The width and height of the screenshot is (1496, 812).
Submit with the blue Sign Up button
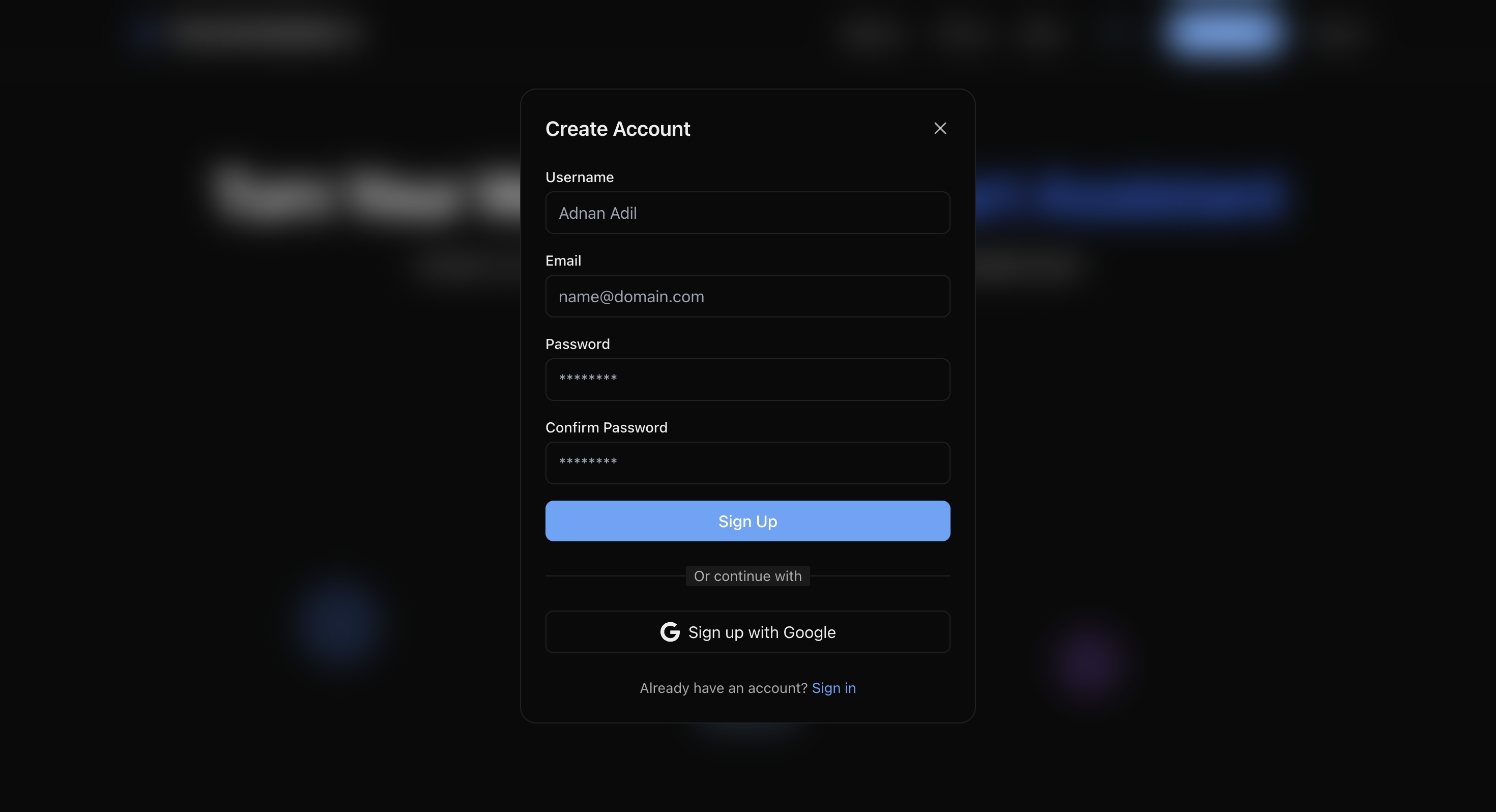coord(747,521)
